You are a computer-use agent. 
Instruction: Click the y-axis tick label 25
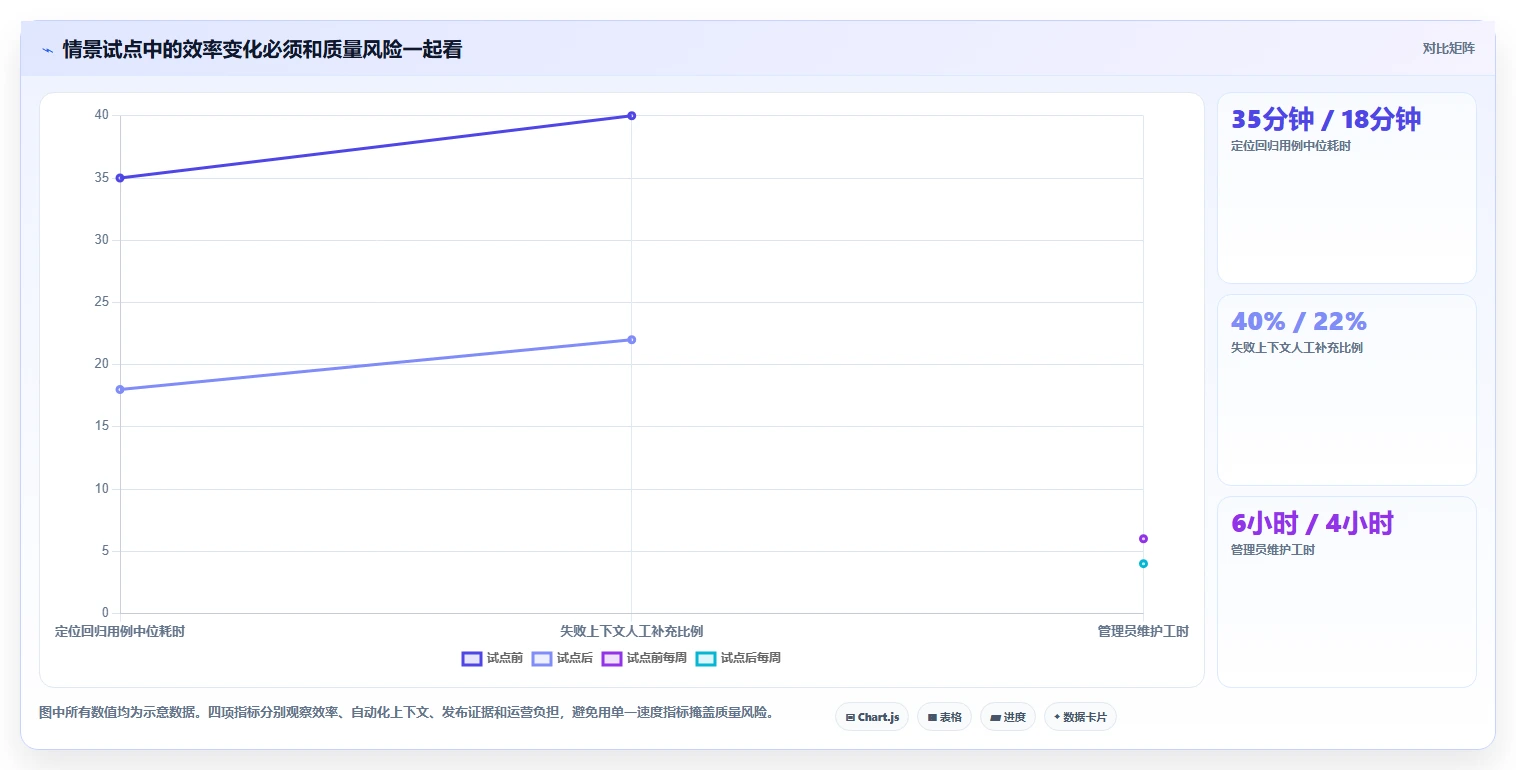102,302
